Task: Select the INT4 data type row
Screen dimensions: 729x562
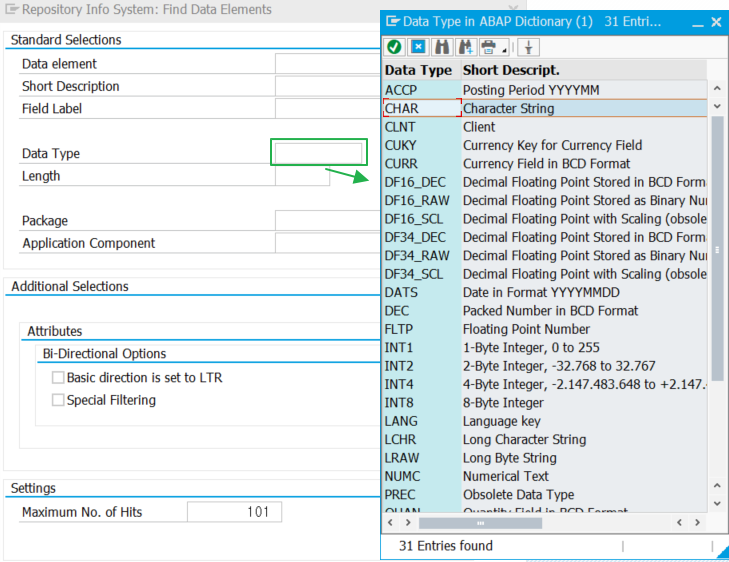Action: (399, 384)
